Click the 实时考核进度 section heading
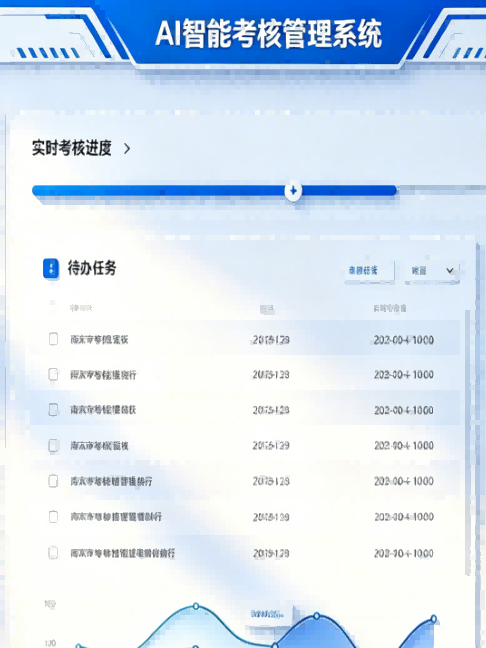This screenshot has height=648, width=486. [72, 148]
